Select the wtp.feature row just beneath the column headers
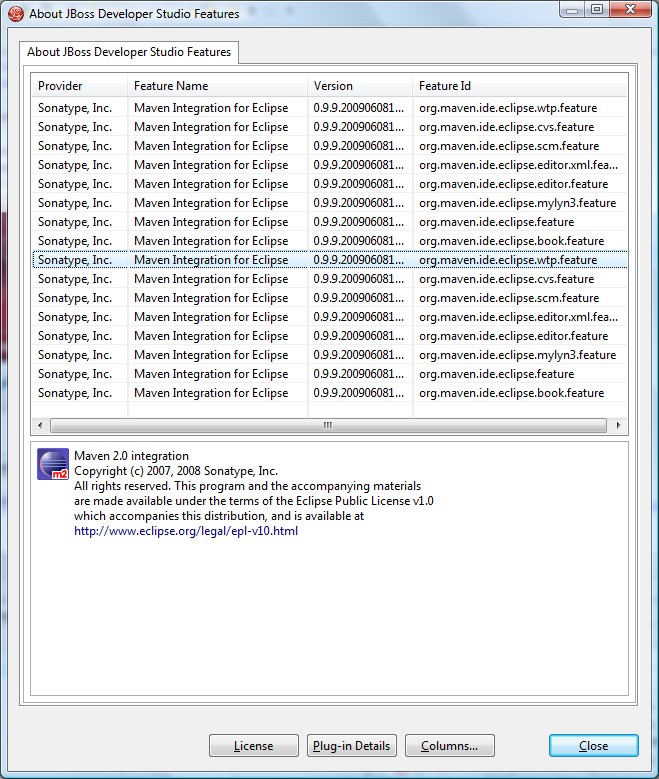The width and height of the screenshot is (659, 779). pyautogui.click(x=330, y=108)
